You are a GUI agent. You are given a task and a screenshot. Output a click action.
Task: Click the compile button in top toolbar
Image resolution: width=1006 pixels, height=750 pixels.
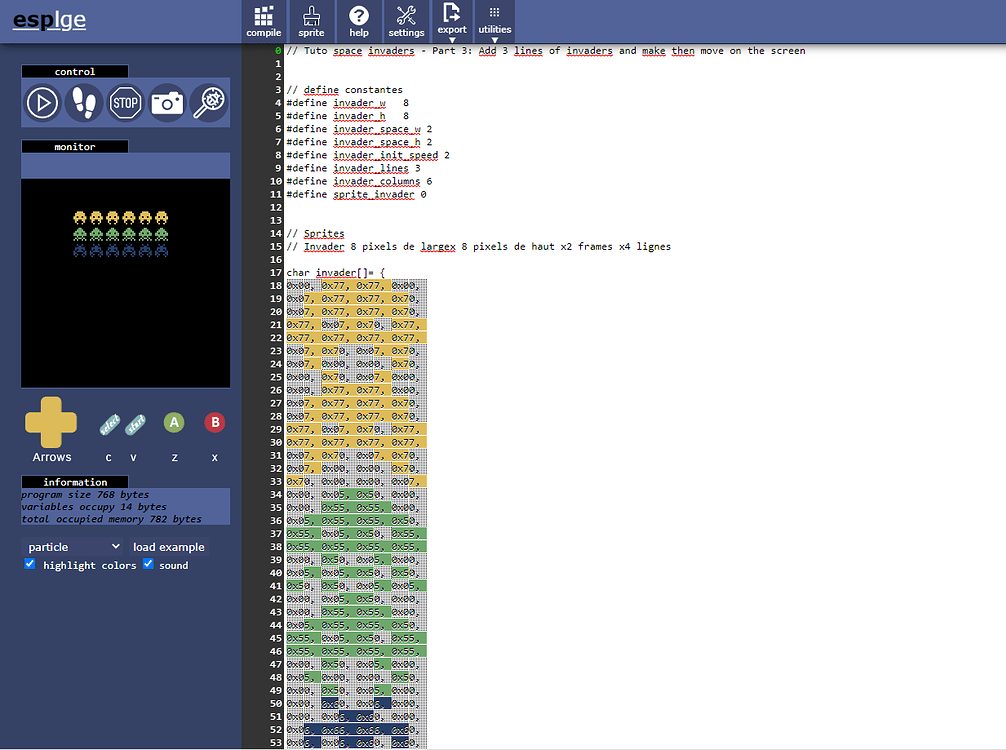(x=264, y=21)
